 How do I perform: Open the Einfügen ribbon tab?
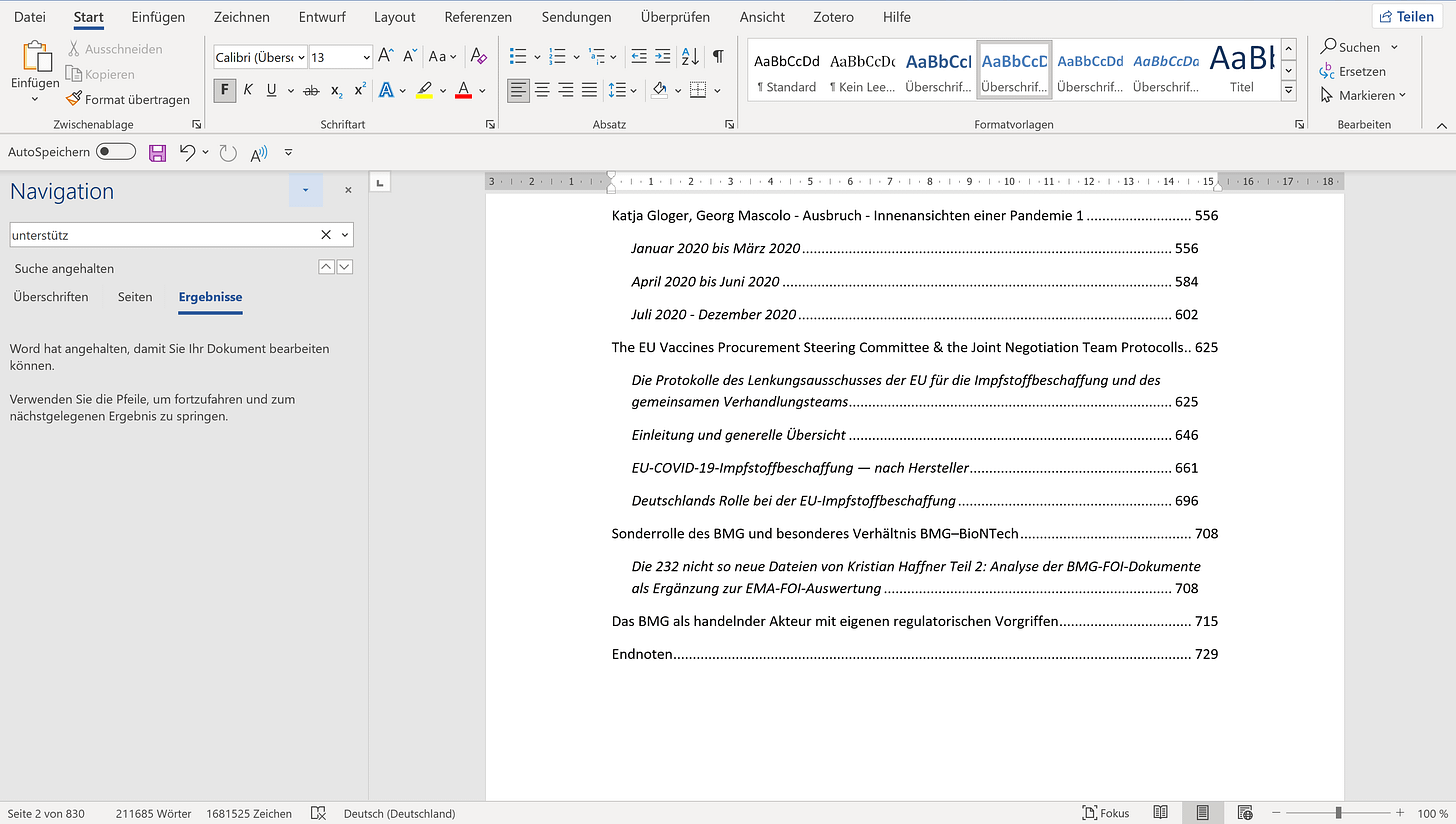(x=158, y=17)
